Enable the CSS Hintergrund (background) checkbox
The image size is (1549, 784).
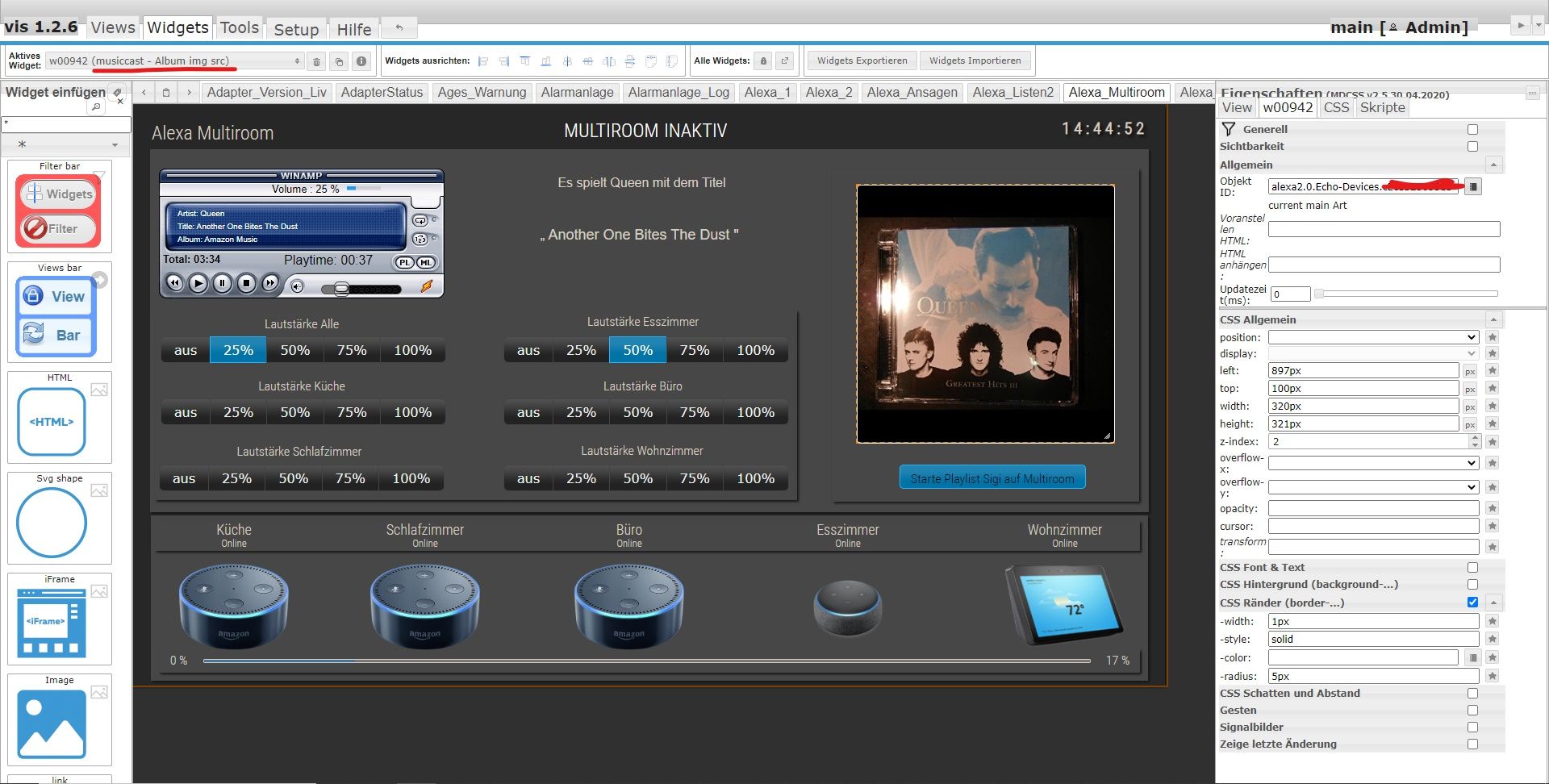(1472, 585)
